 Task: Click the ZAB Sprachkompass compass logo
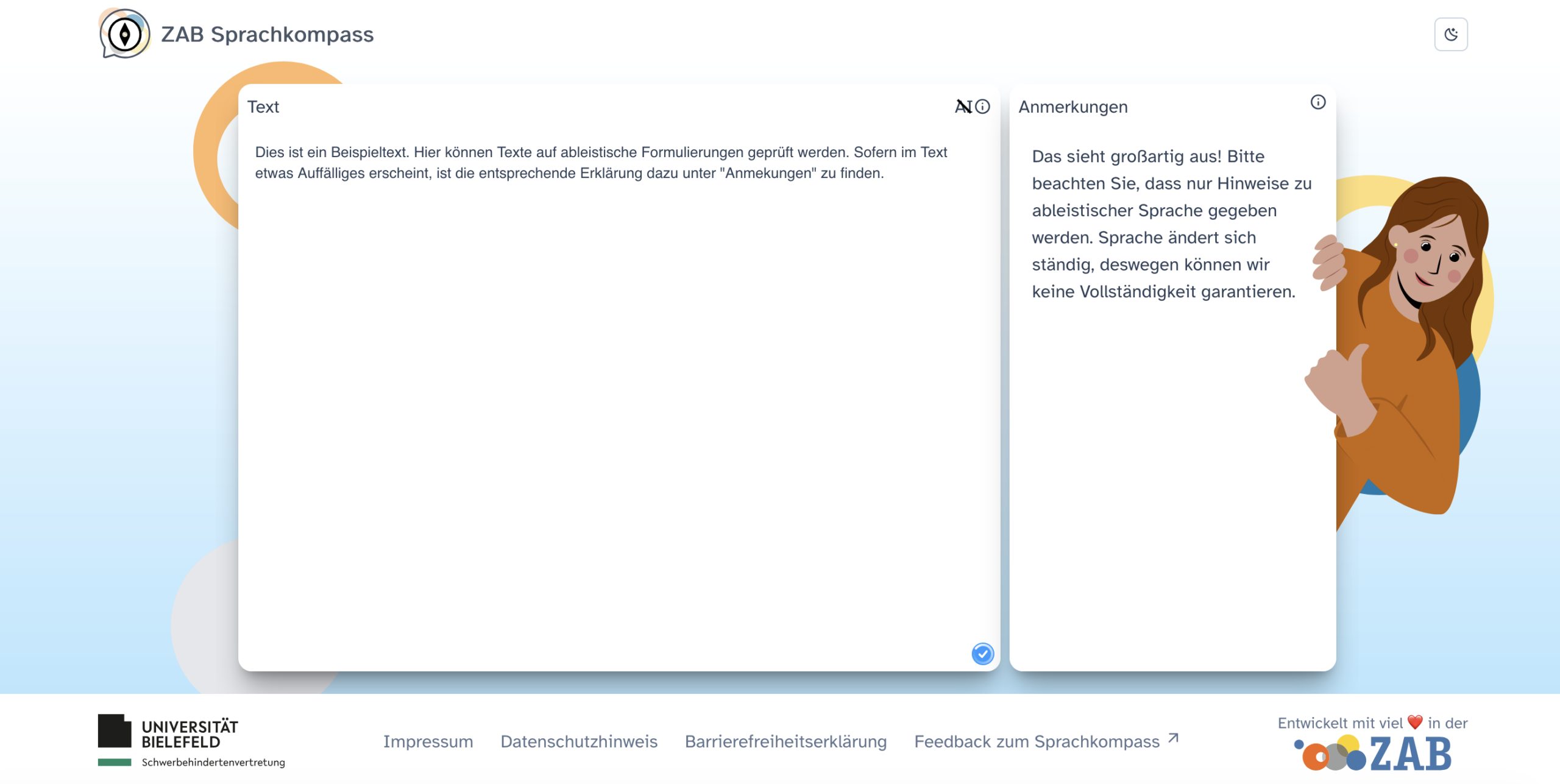(125, 34)
